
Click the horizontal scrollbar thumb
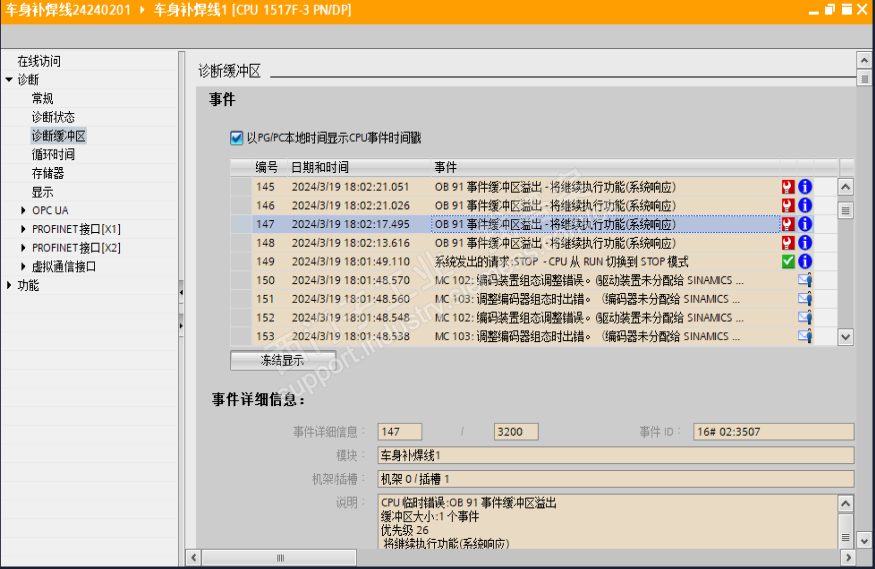click(x=279, y=557)
